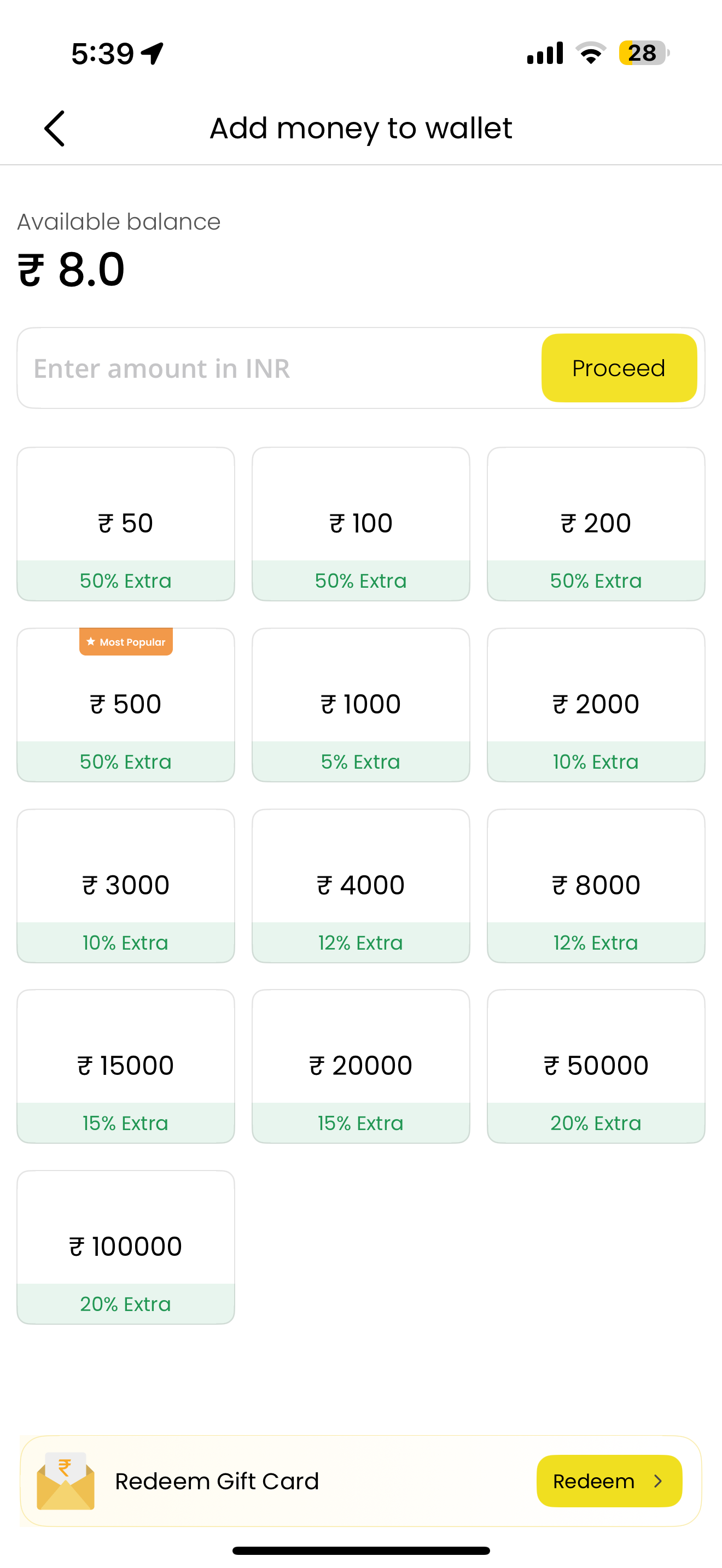Select ₹ 8000 with 12% Extra
Viewport: 722px width, 1568px height.
click(x=596, y=886)
